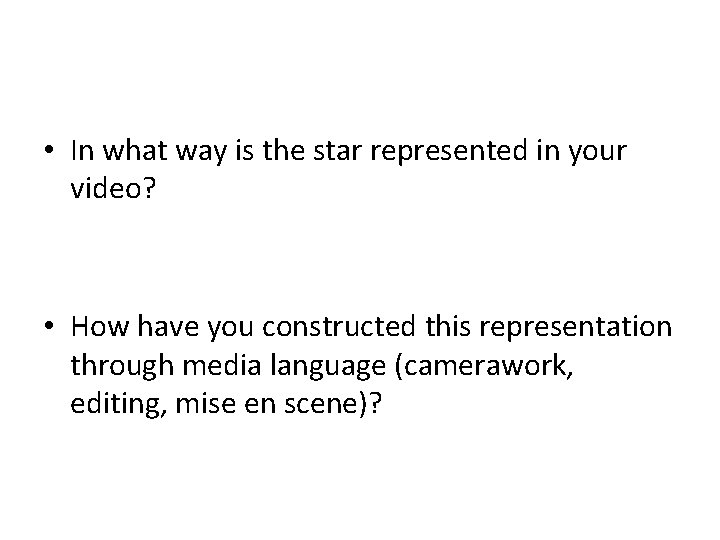Click the word "How" starting second bullet
Image resolution: width=720 pixels, height=540 pixels.
point(97,327)
